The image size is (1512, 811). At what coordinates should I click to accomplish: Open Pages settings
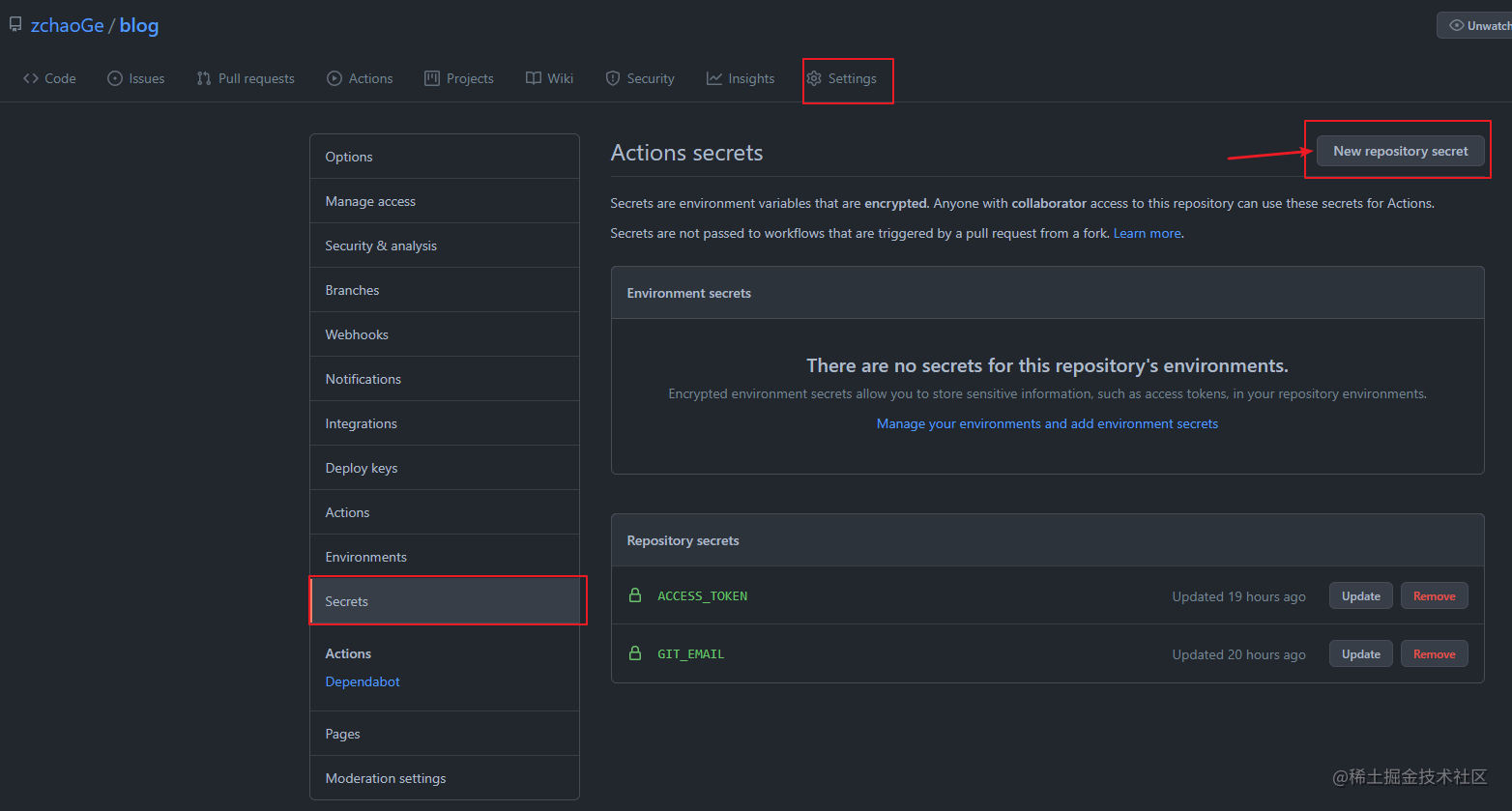pos(445,734)
